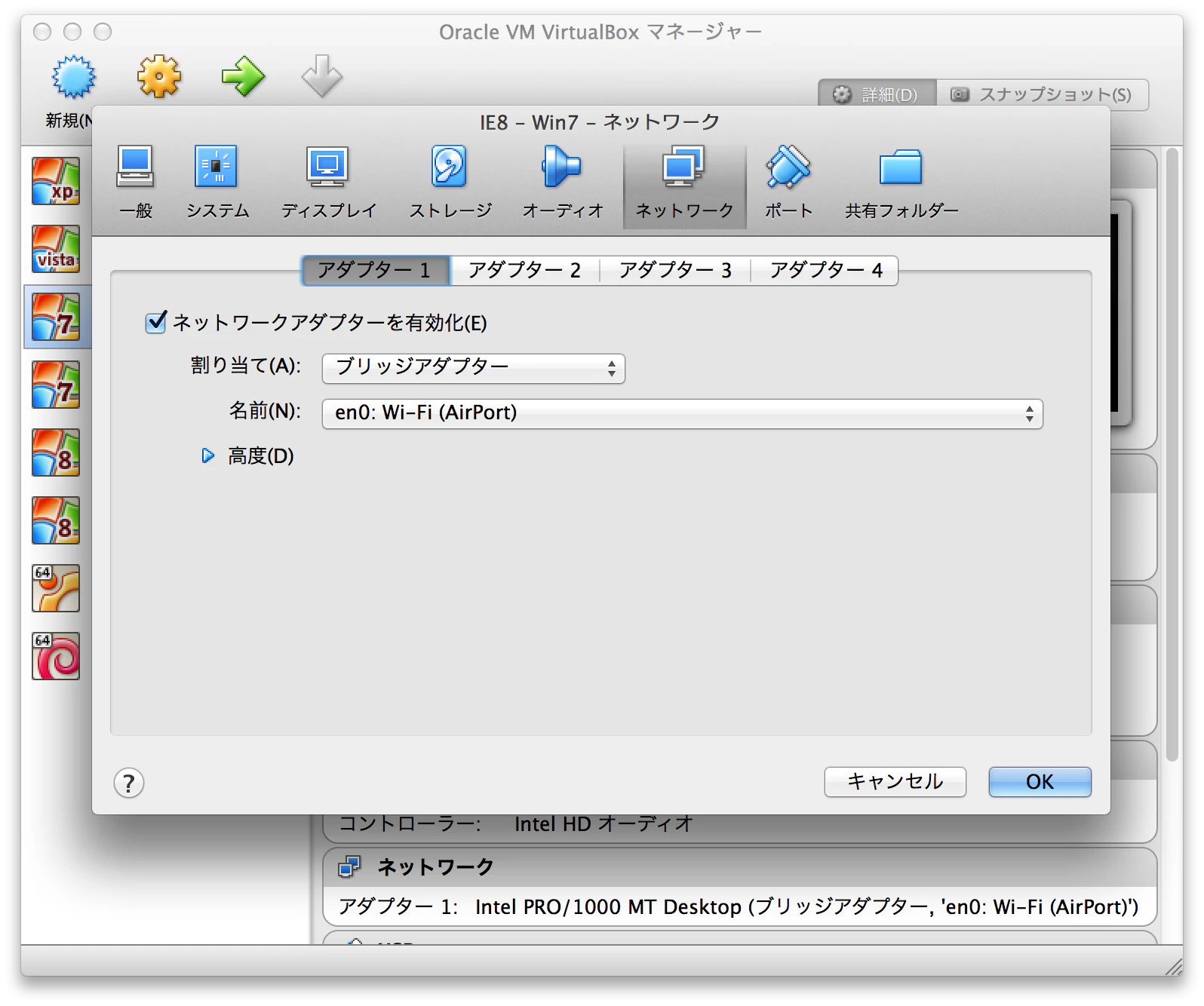
Task: Click the New (新規) VM starburst icon
Action: (73, 76)
